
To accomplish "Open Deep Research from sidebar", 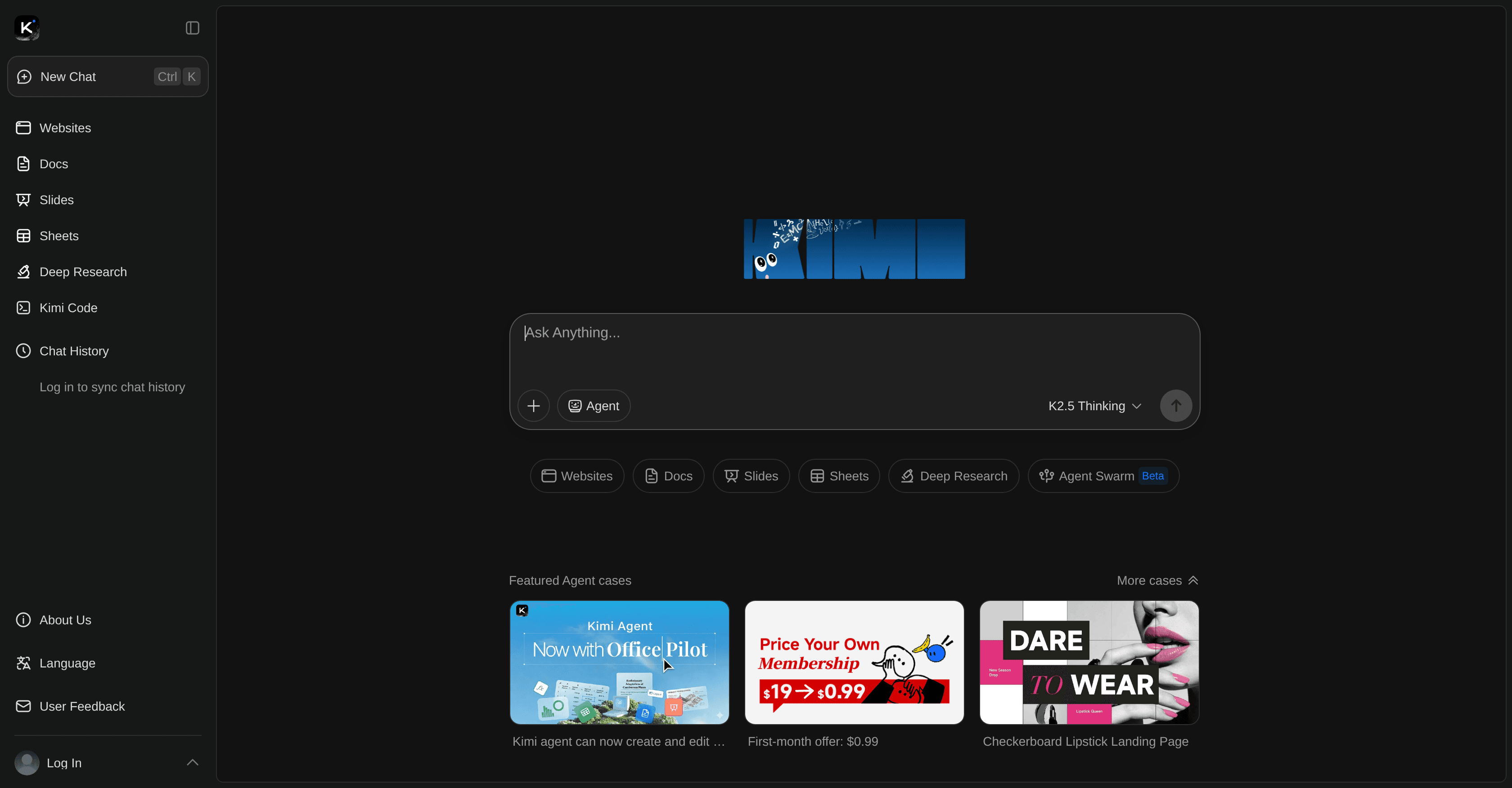I will [83, 272].
